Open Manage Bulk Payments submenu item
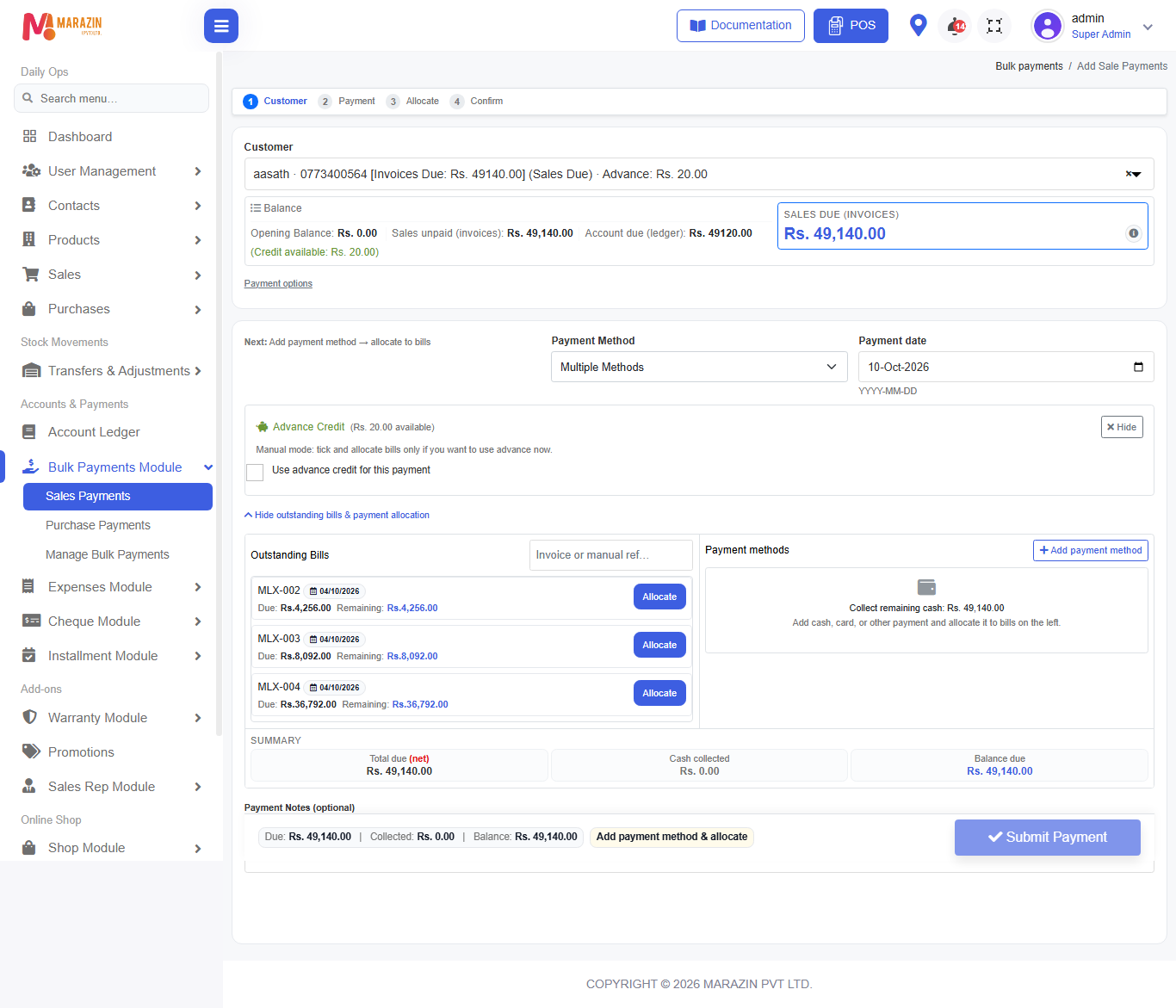 pyautogui.click(x=108, y=554)
